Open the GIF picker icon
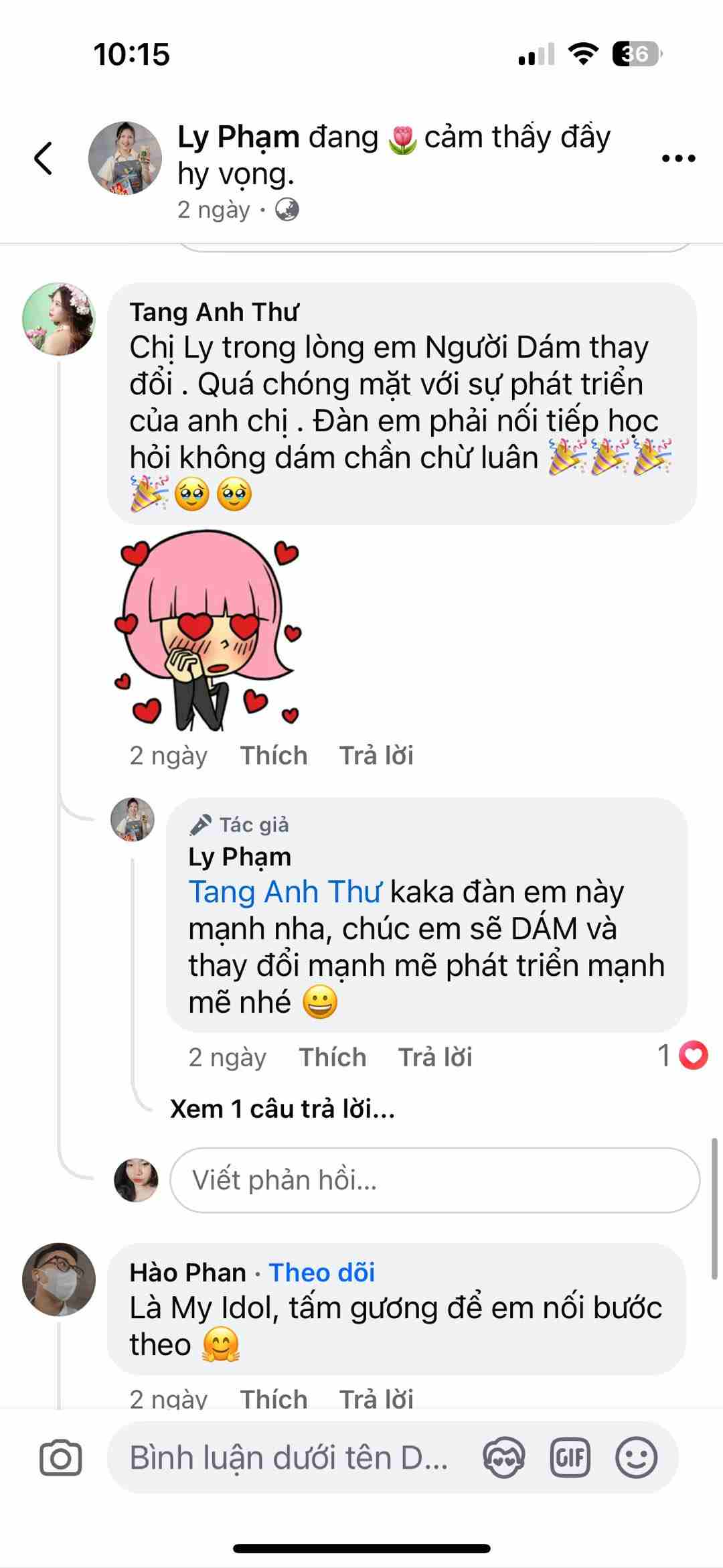 [570, 1457]
